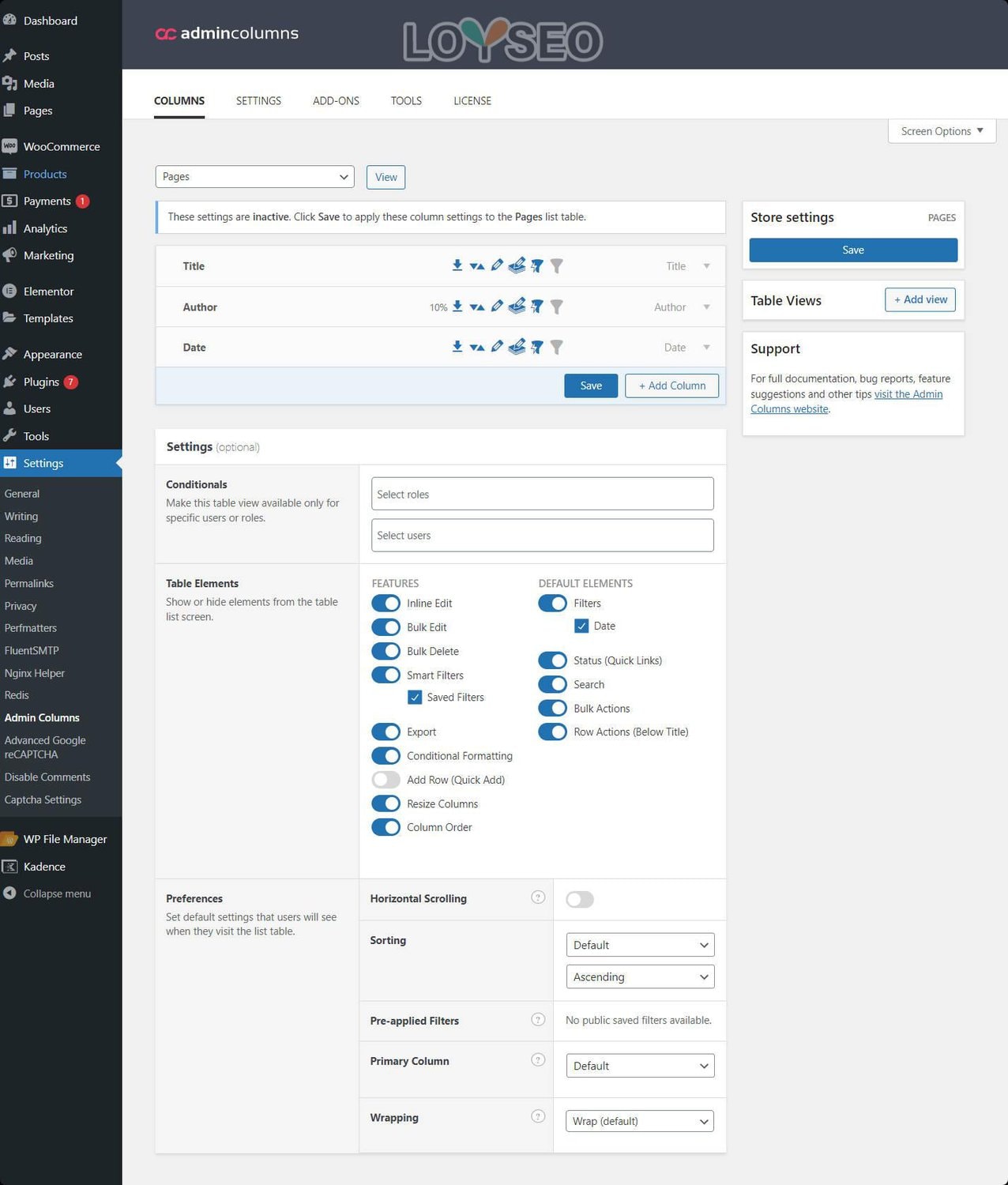Uncheck the Saved Filters checkbox
The image size is (1008, 1185).
point(415,698)
